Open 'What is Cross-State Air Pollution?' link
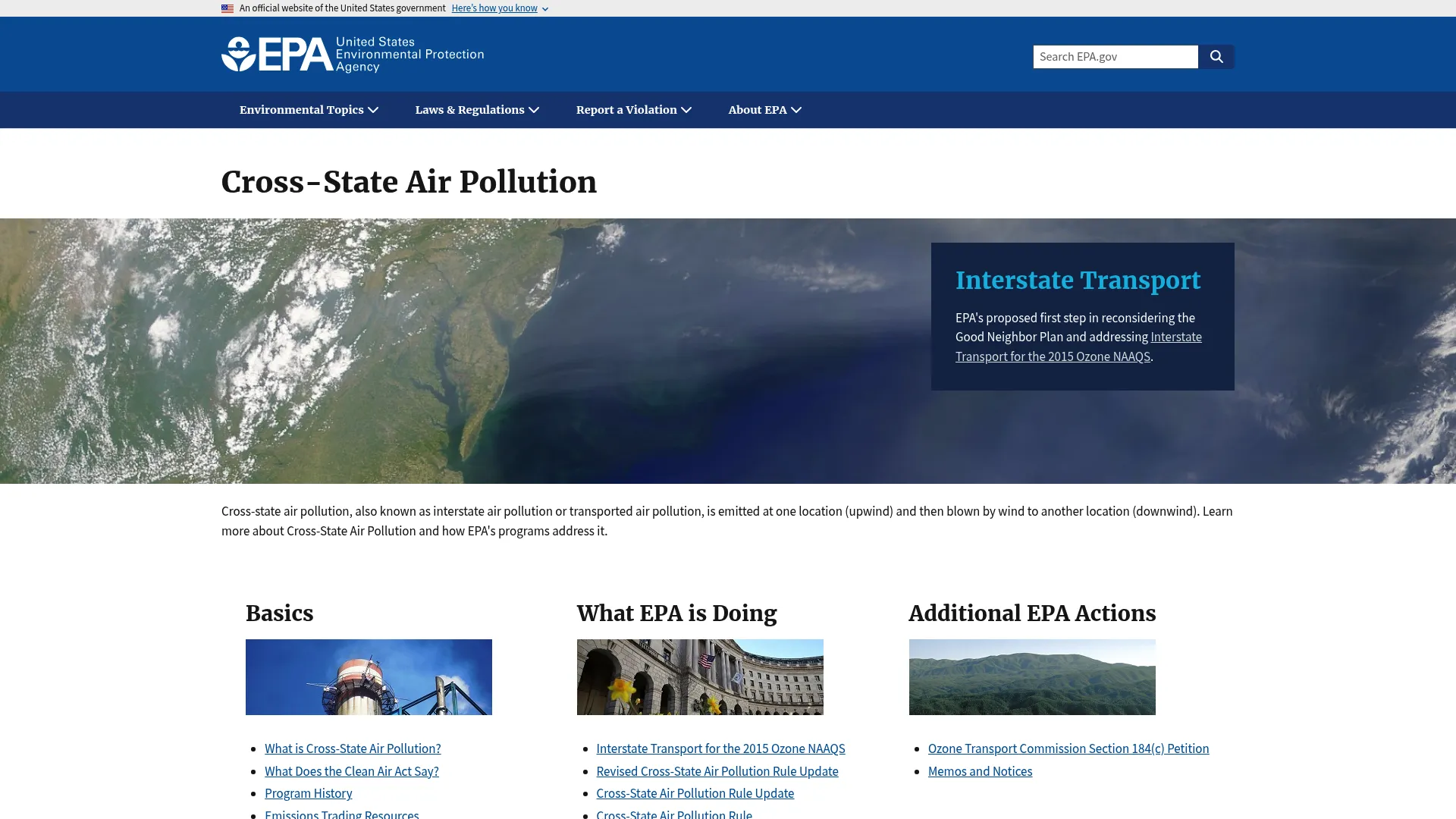The width and height of the screenshot is (1456, 819). [x=353, y=748]
